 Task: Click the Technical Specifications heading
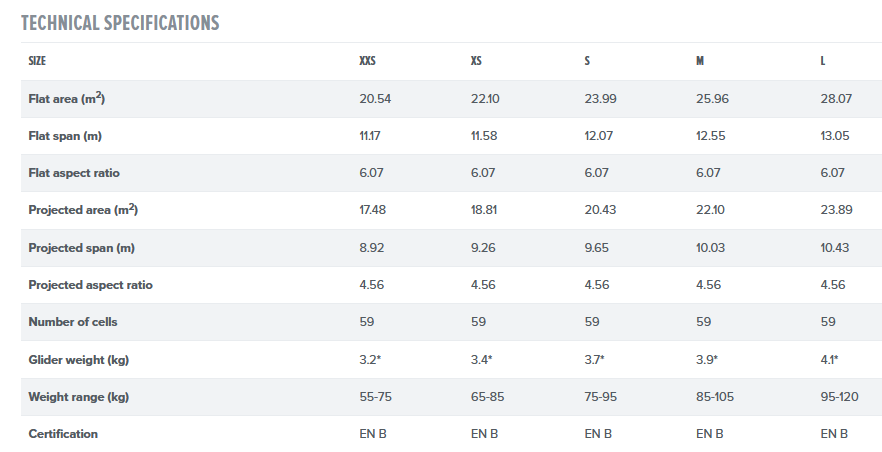point(120,22)
